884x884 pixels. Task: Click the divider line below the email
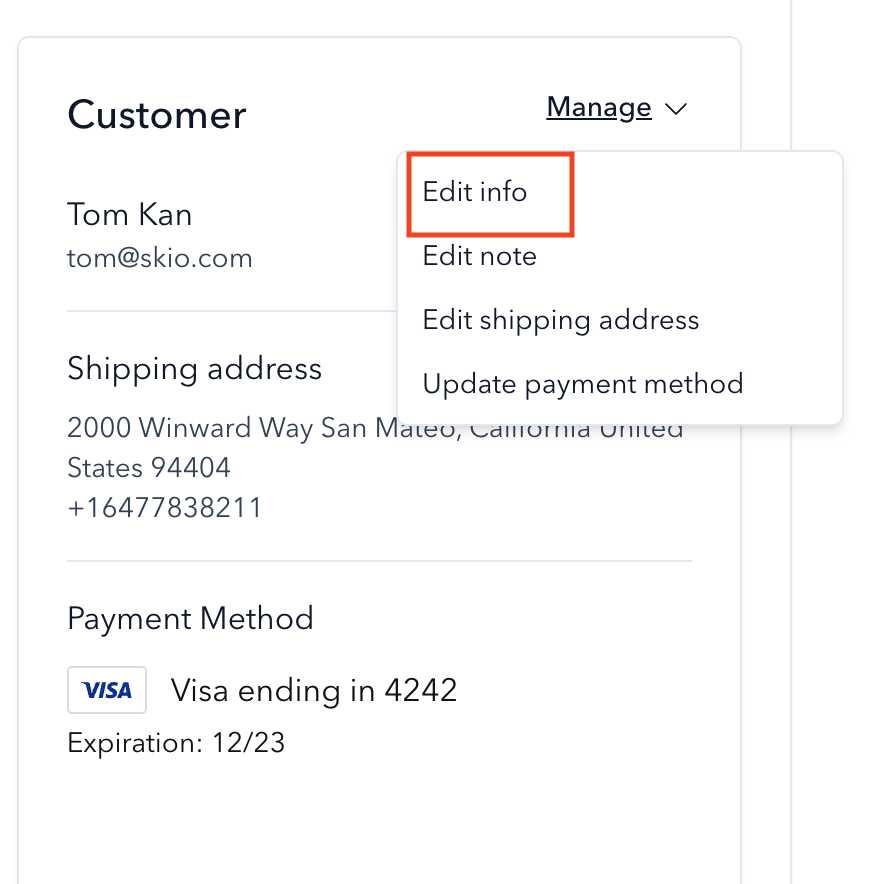click(232, 311)
